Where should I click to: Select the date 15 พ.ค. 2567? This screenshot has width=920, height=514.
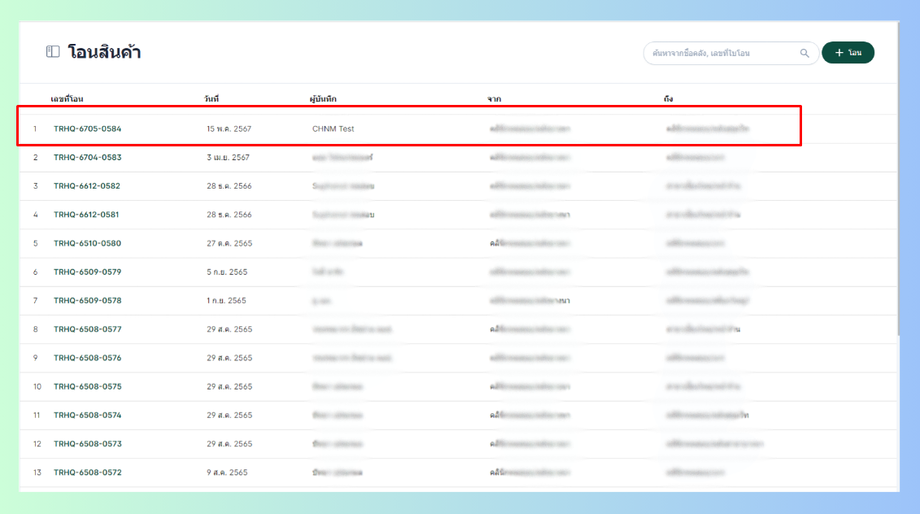pos(229,128)
